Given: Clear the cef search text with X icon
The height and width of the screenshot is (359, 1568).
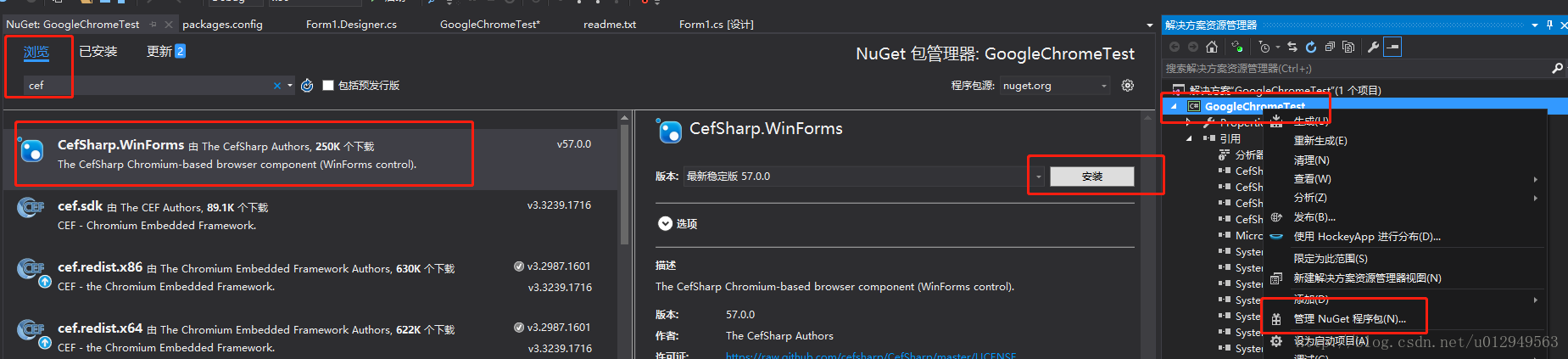Looking at the screenshot, I should [277, 85].
